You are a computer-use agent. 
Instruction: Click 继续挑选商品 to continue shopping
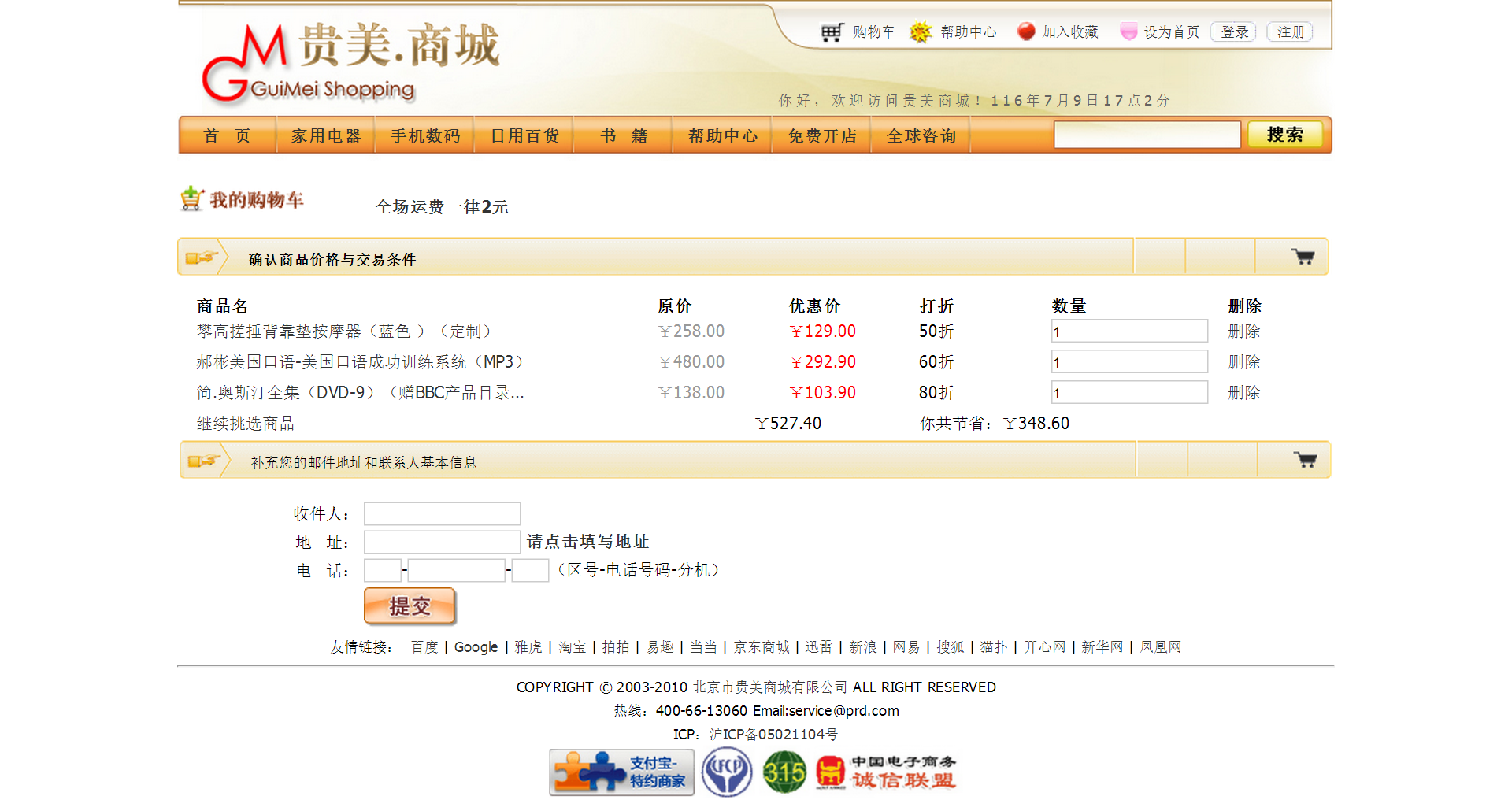coord(246,424)
